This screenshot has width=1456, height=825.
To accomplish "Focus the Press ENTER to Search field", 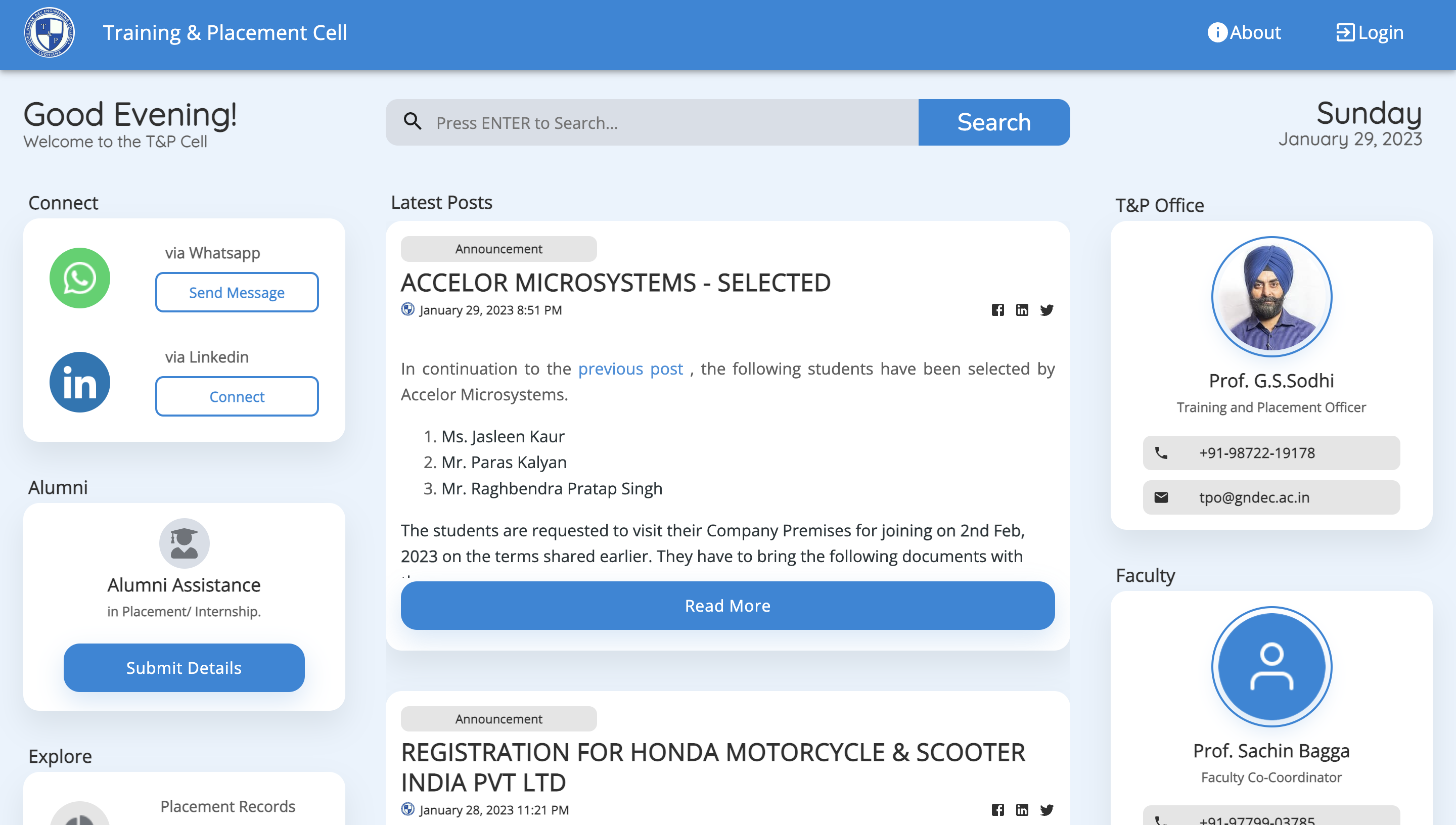I will (x=652, y=122).
